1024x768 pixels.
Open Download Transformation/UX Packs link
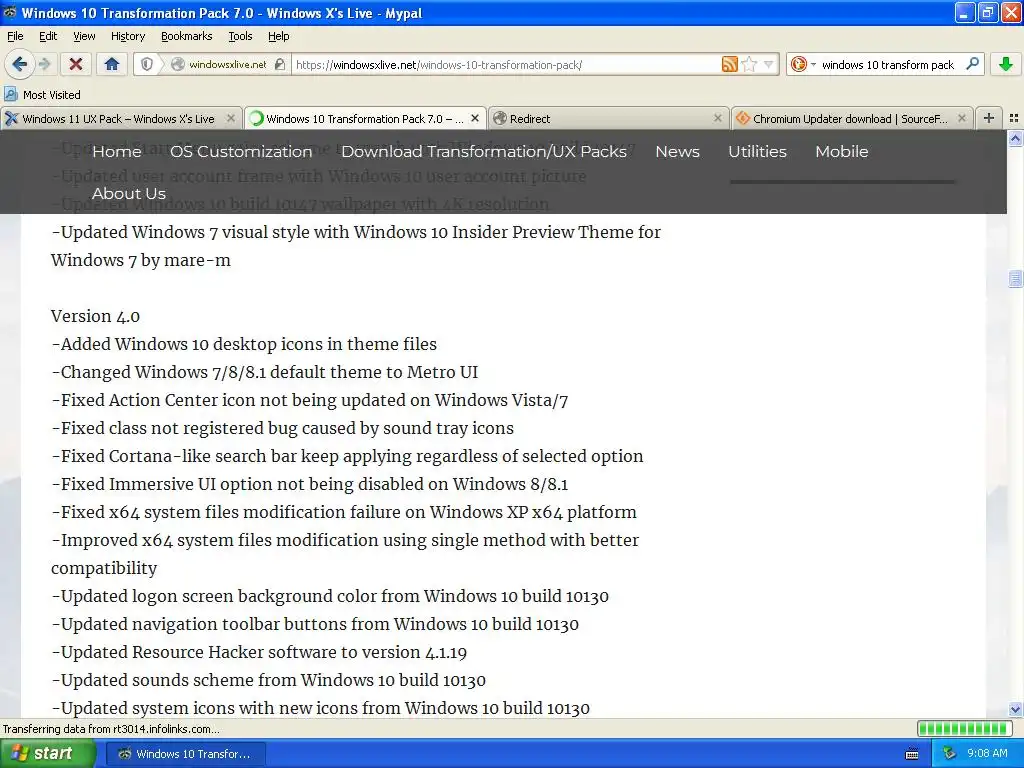point(484,152)
